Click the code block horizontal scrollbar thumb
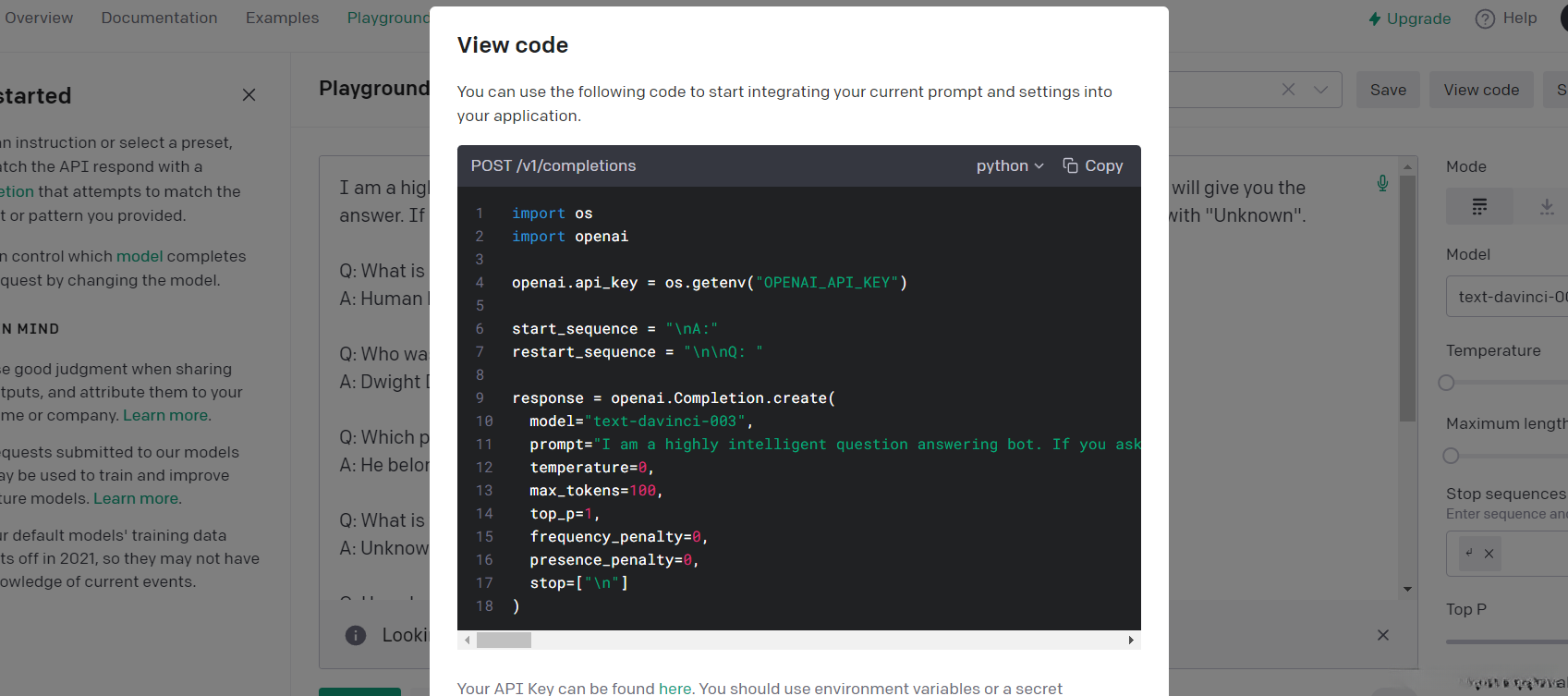Image resolution: width=1568 pixels, height=696 pixels. point(504,640)
